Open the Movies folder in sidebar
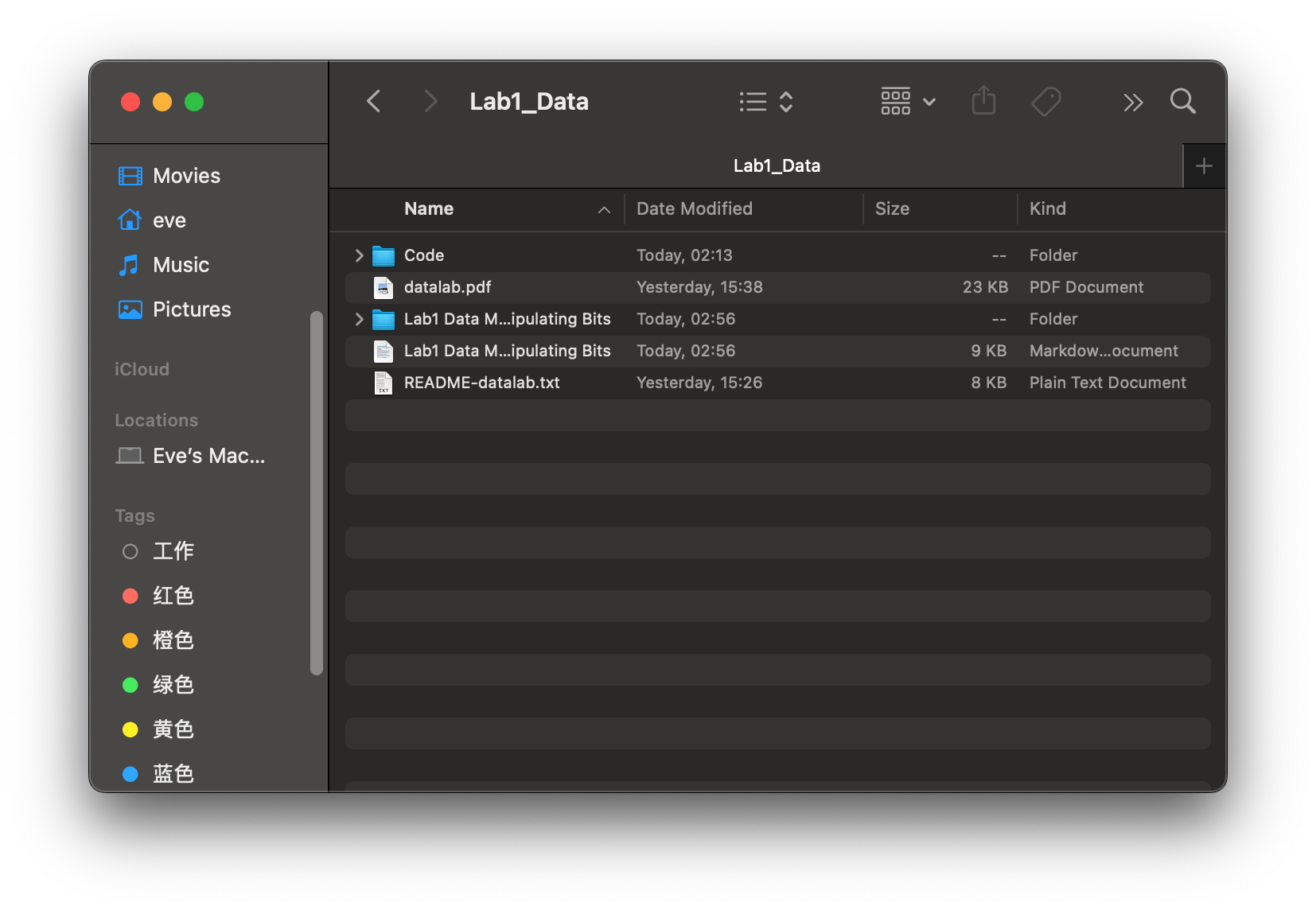Image resolution: width=1316 pixels, height=910 pixels. click(x=185, y=175)
